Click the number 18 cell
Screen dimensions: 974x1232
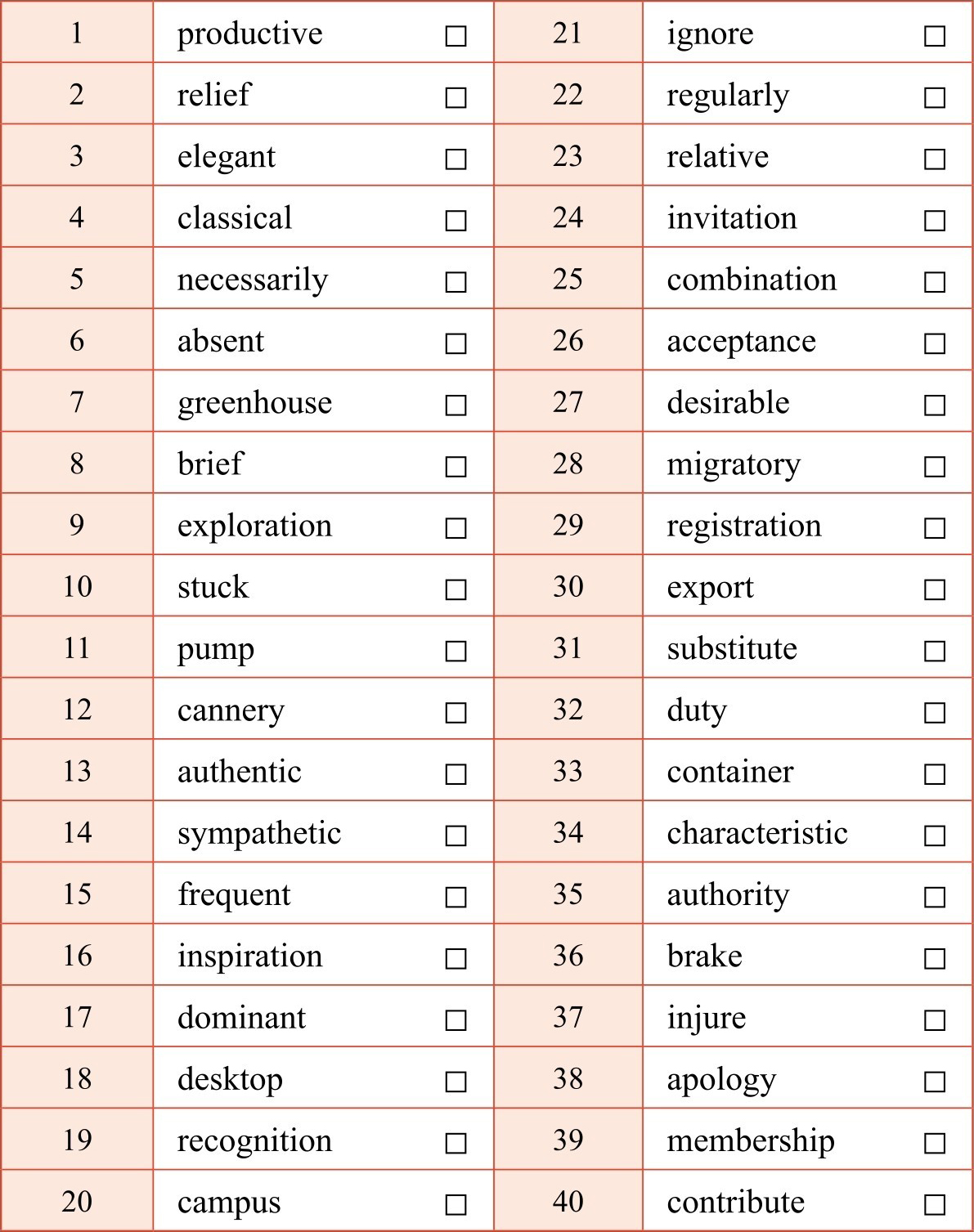tap(77, 1078)
